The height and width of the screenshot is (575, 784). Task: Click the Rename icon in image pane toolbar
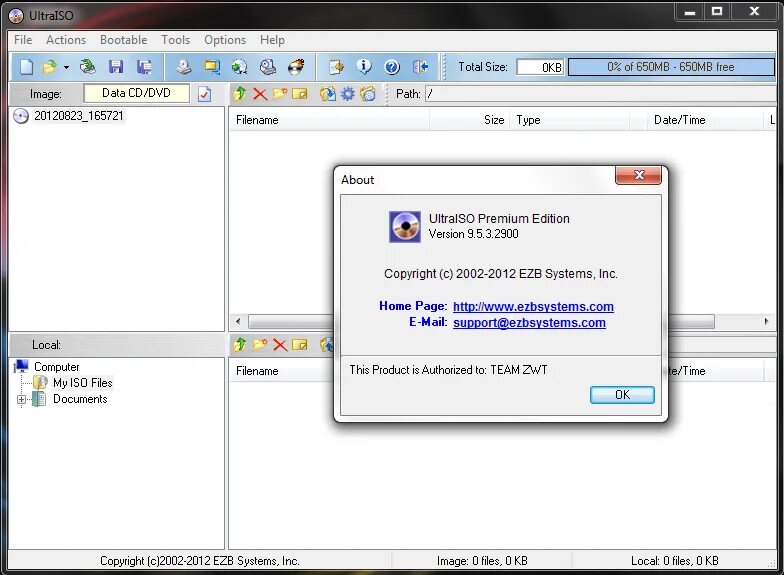click(300, 94)
